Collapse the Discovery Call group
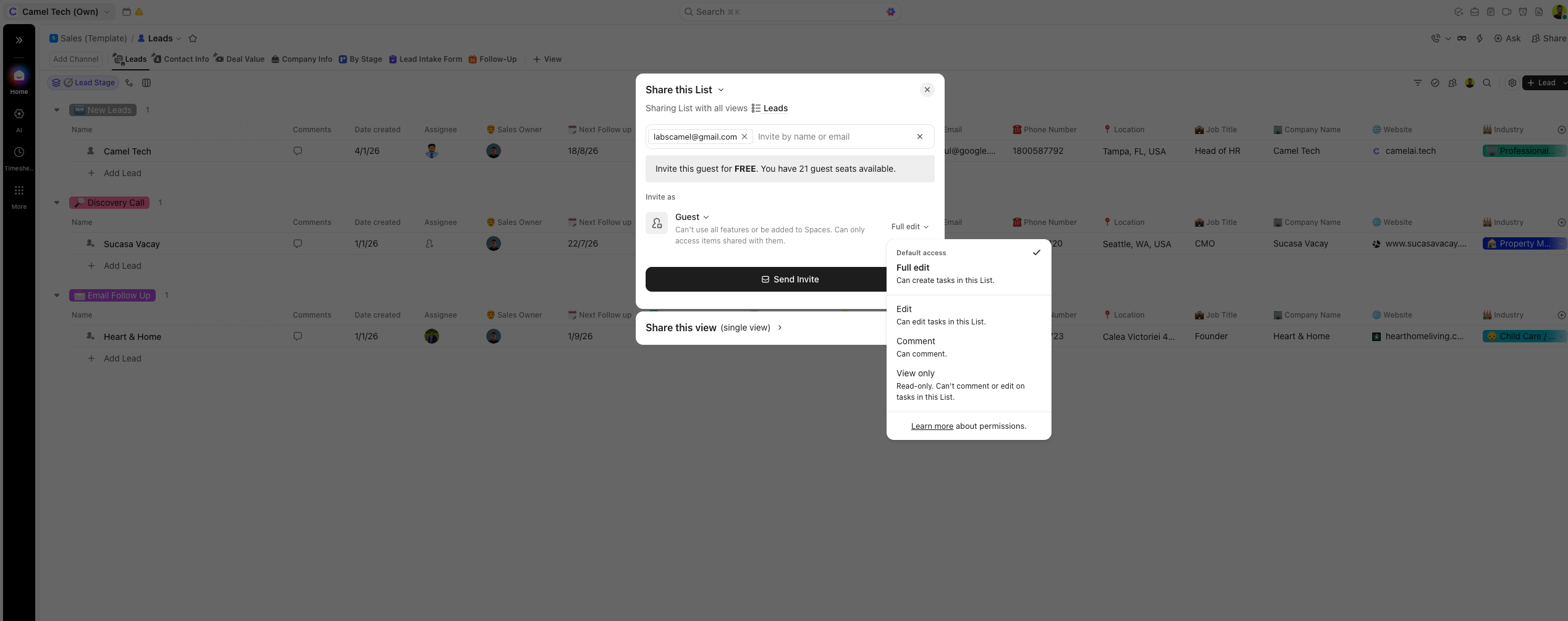1568x621 pixels. point(57,203)
